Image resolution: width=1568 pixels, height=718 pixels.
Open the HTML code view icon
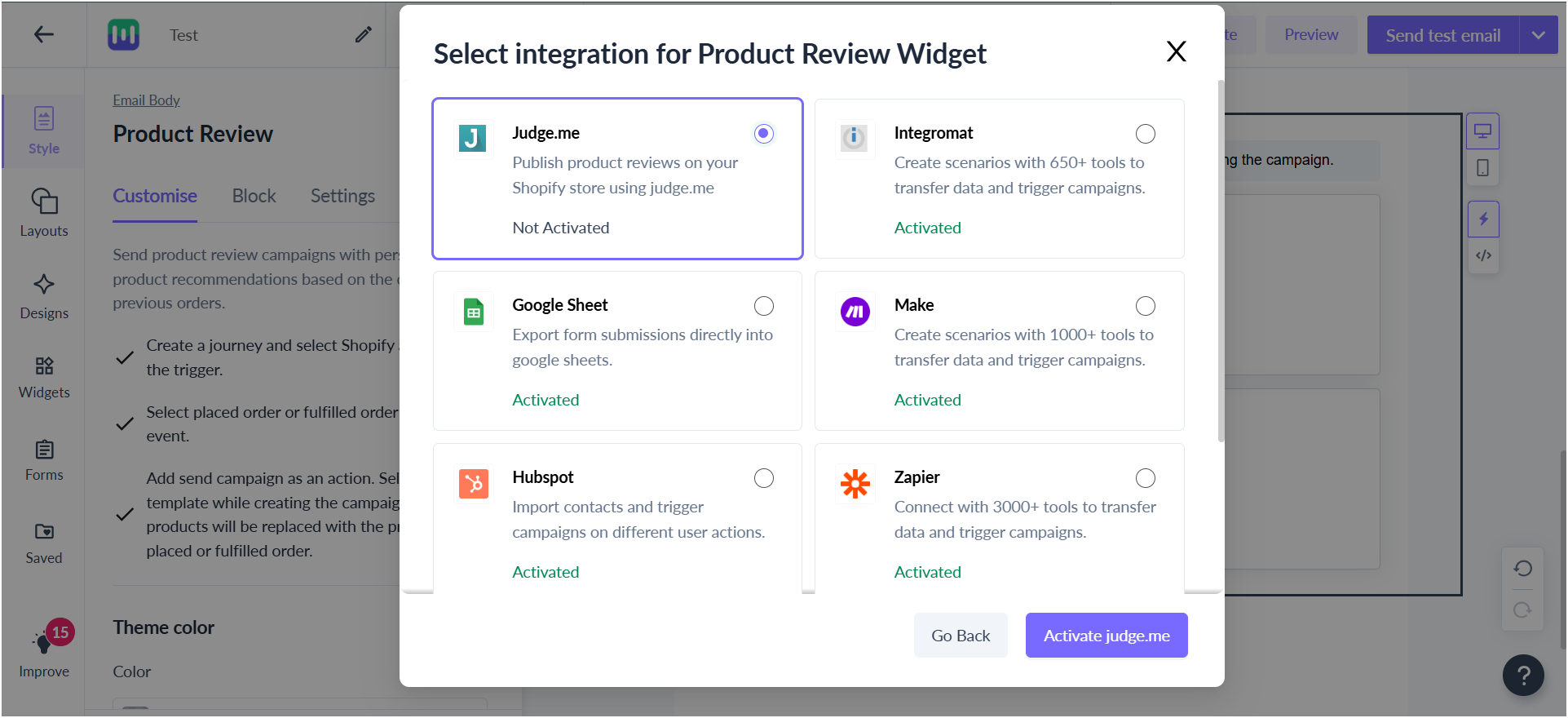[x=1483, y=255]
